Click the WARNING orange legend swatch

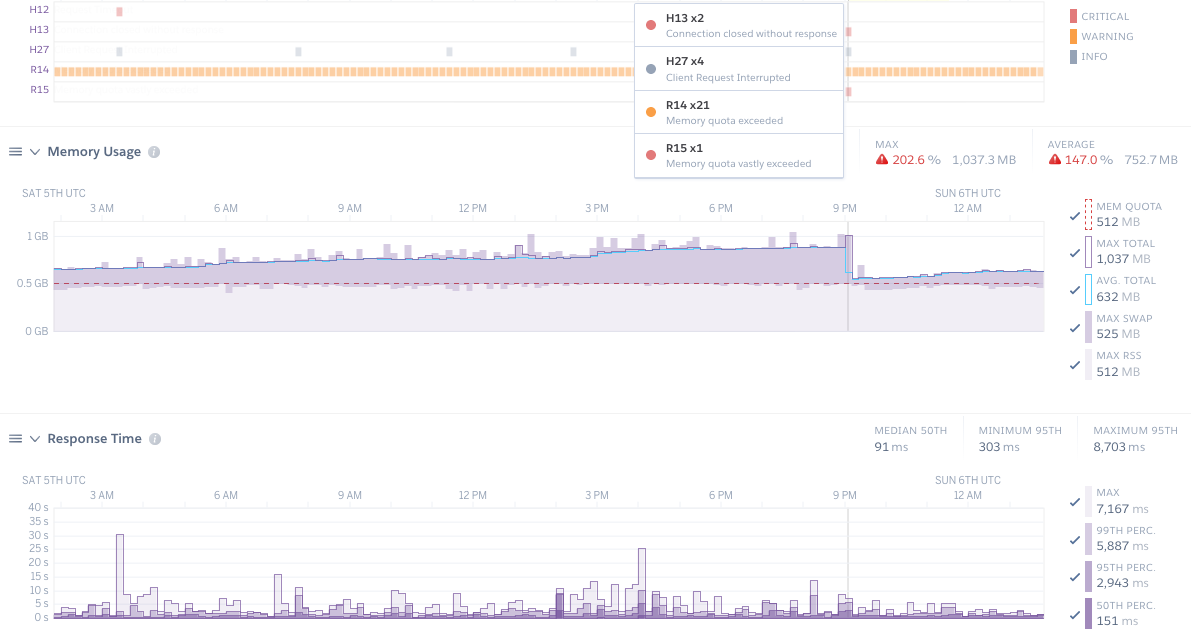1073,36
